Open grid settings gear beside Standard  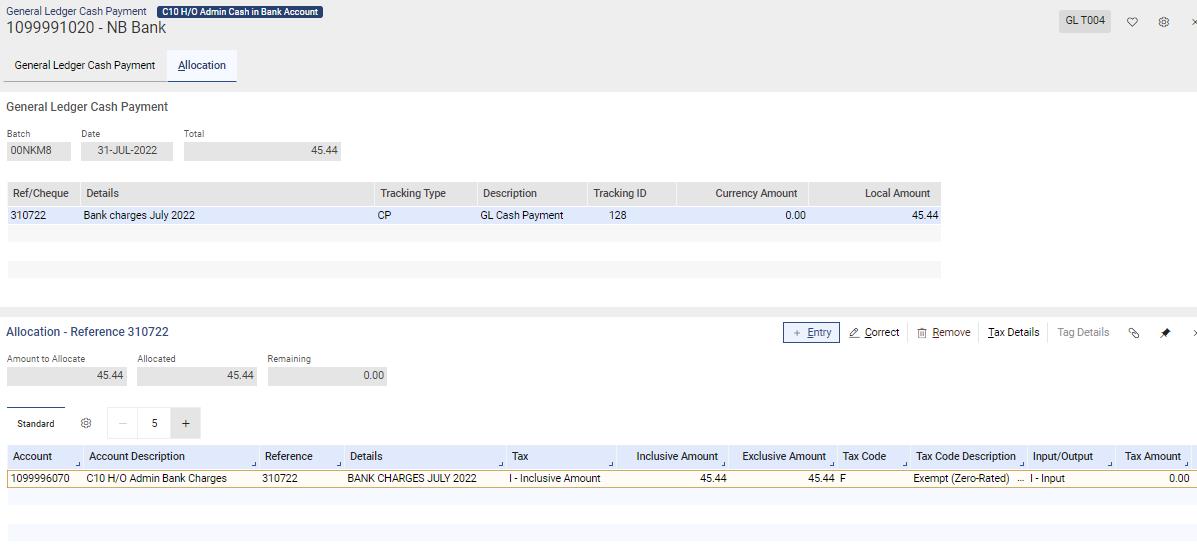coord(86,423)
